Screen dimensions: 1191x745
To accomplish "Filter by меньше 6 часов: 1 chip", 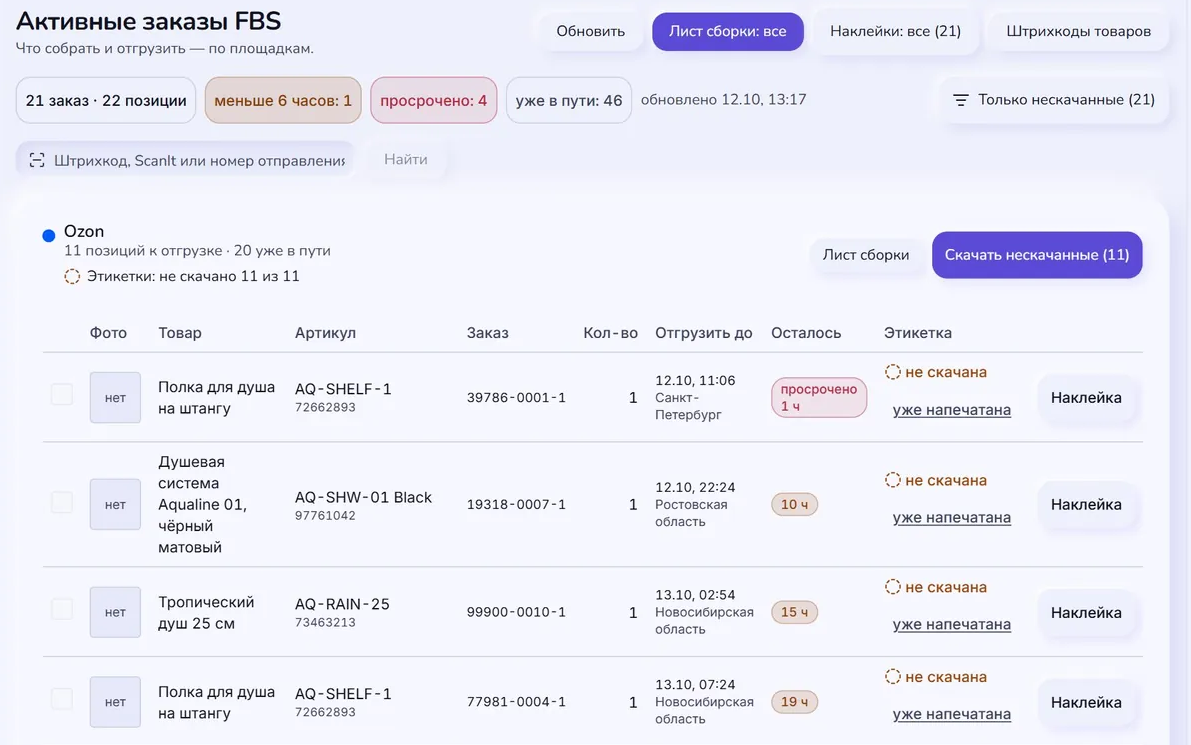I will click(283, 100).
